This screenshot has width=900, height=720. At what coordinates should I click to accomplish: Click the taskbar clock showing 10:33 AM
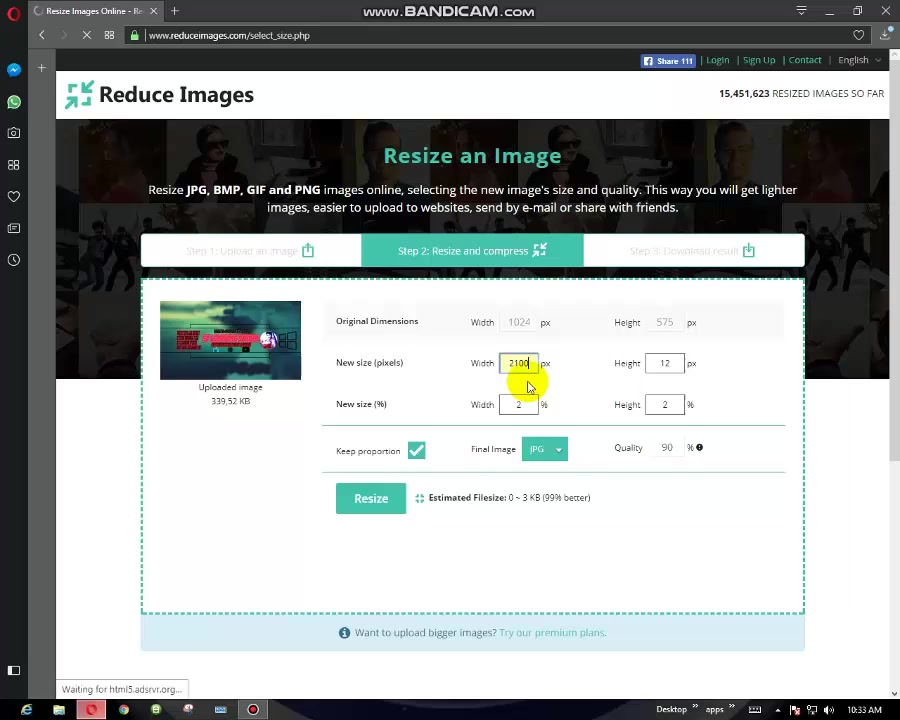(x=864, y=710)
